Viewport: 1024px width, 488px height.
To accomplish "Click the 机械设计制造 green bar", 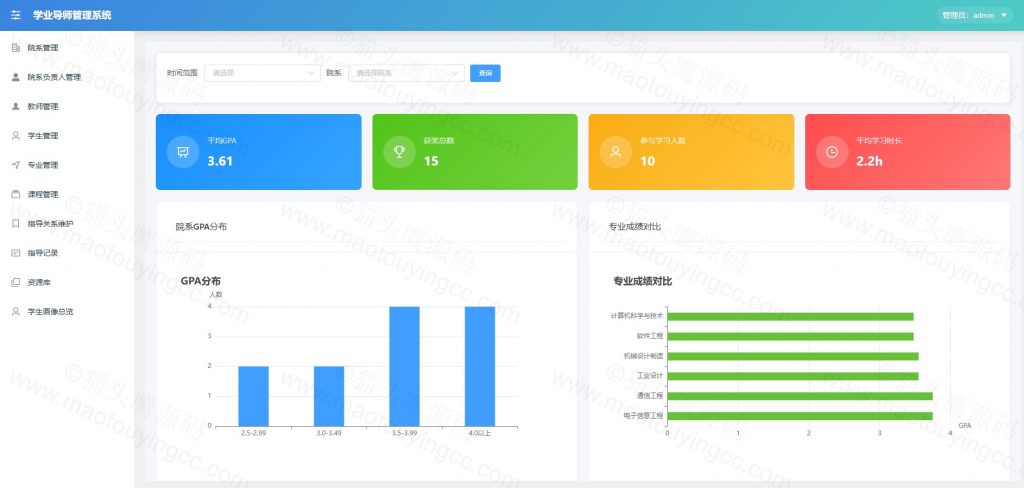I will (x=793, y=357).
